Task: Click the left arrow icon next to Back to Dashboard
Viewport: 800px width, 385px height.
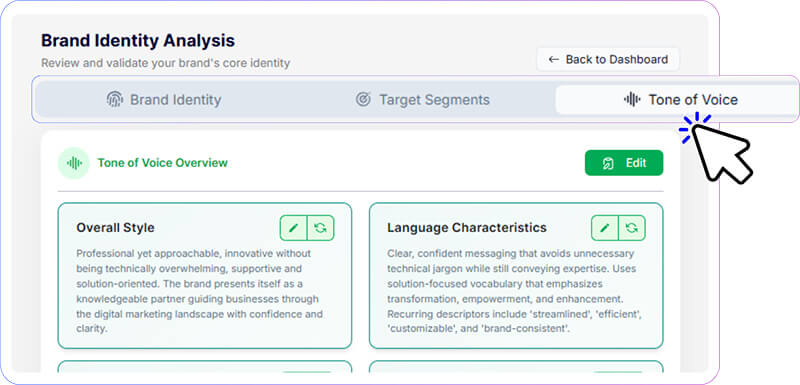Action: pos(554,60)
